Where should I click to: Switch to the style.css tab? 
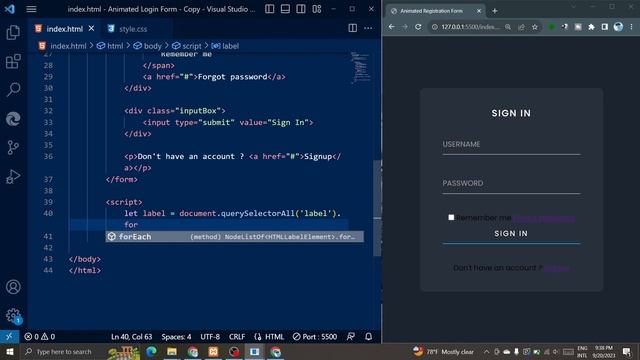click(133, 29)
